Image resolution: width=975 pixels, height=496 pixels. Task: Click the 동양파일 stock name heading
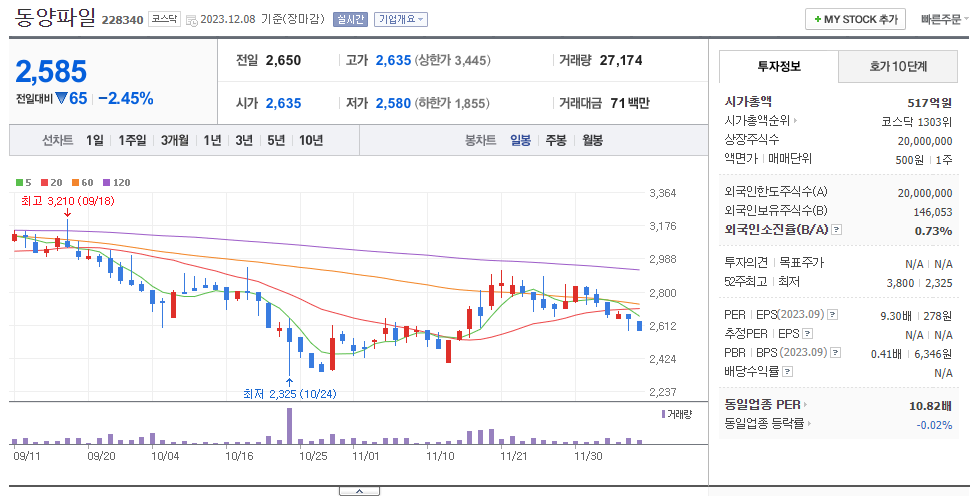[x=55, y=17]
